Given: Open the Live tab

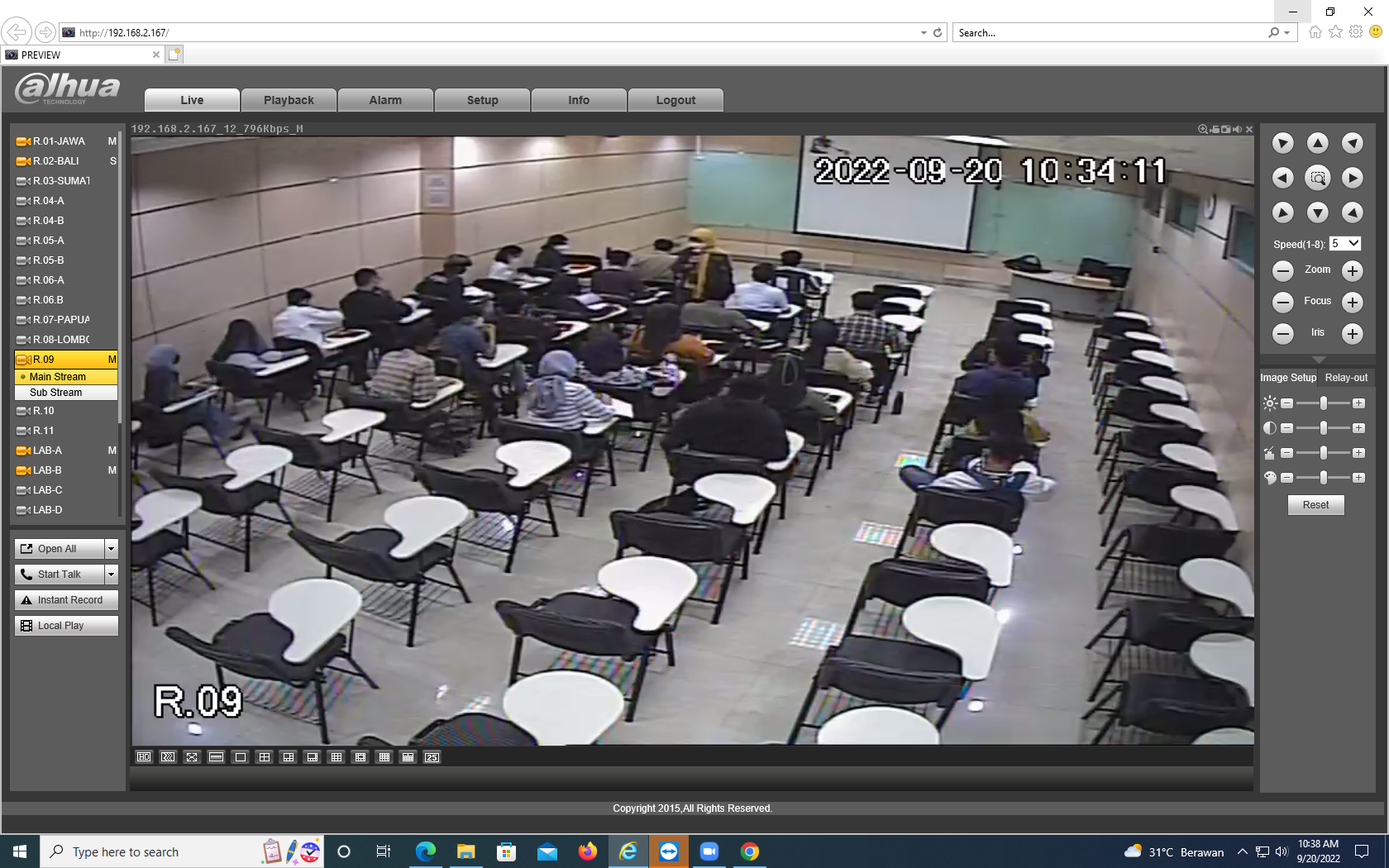Looking at the screenshot, I should (x=192, y=100).
